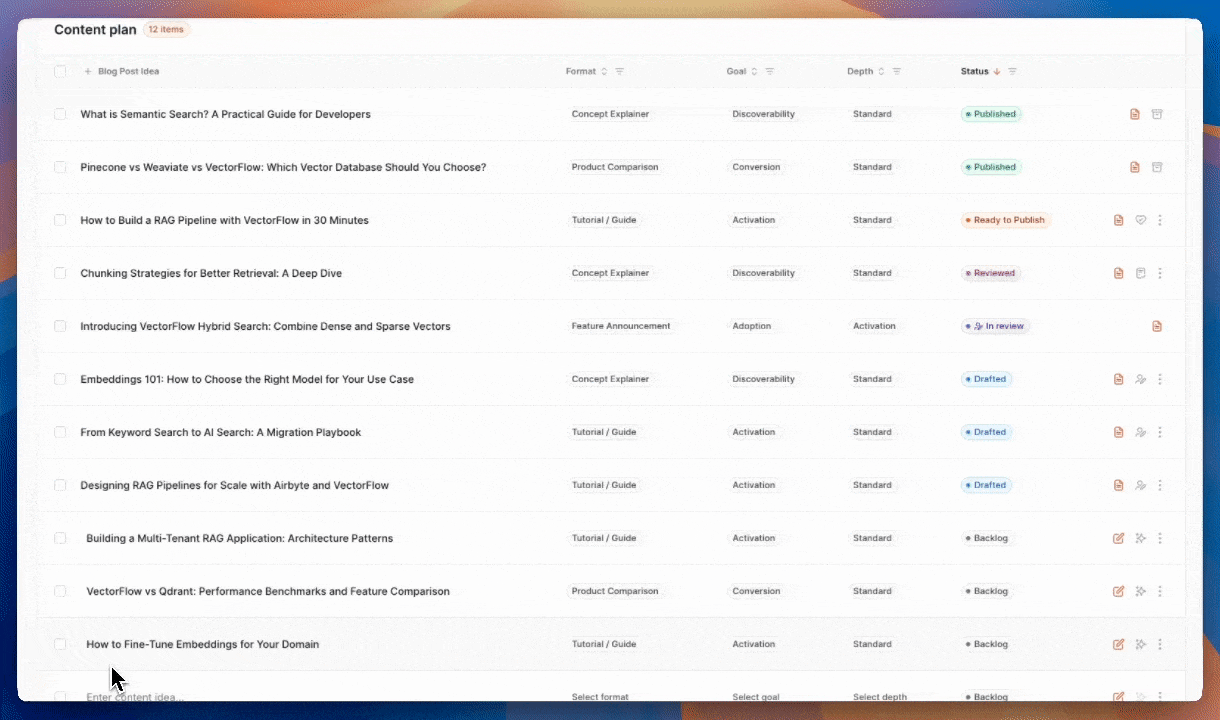The height and width of the screenshot is (720, 1220).
Task: Open the clipboard review icon for 'Chunking Strategies'
Action: tap(1140, 273)
